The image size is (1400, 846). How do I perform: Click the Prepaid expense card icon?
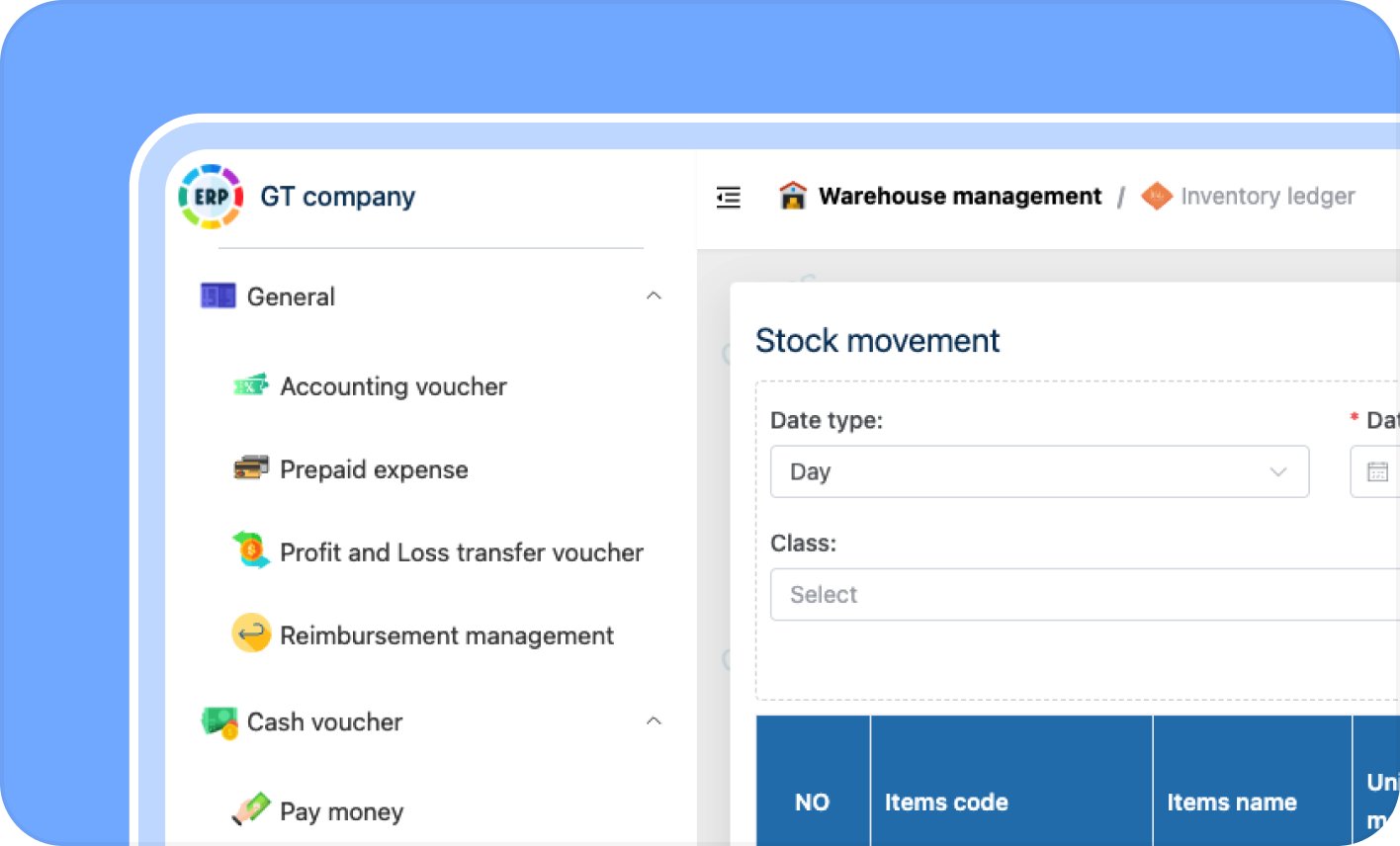coord(251,467)
